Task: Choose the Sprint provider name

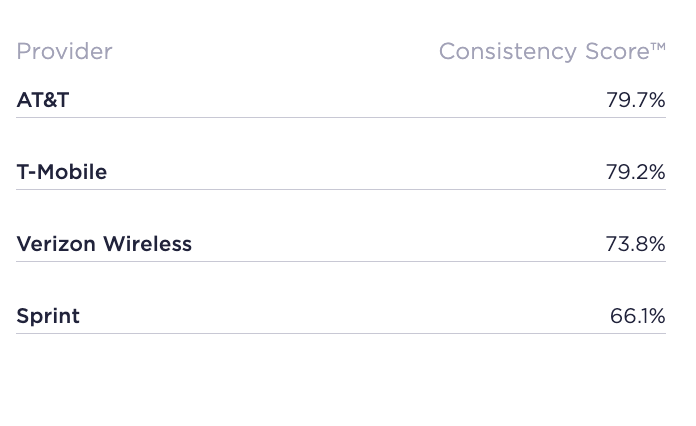Action: click(x=48, y=317)
